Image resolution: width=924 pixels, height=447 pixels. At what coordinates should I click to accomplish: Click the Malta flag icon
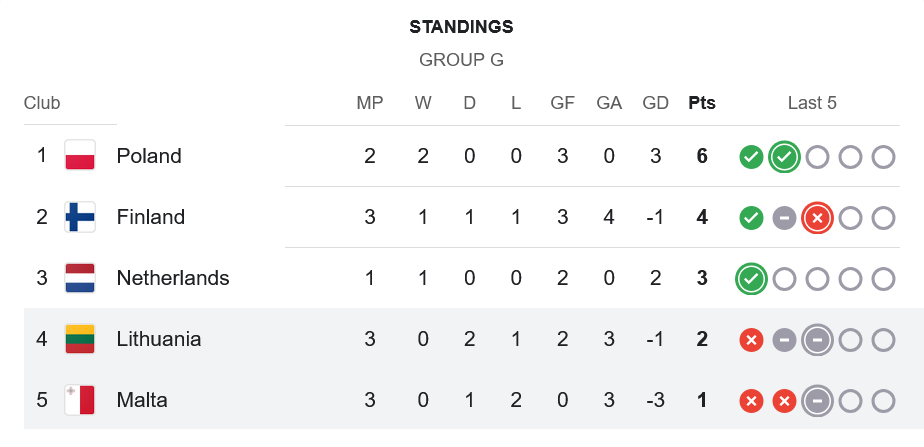click(80, 400)
